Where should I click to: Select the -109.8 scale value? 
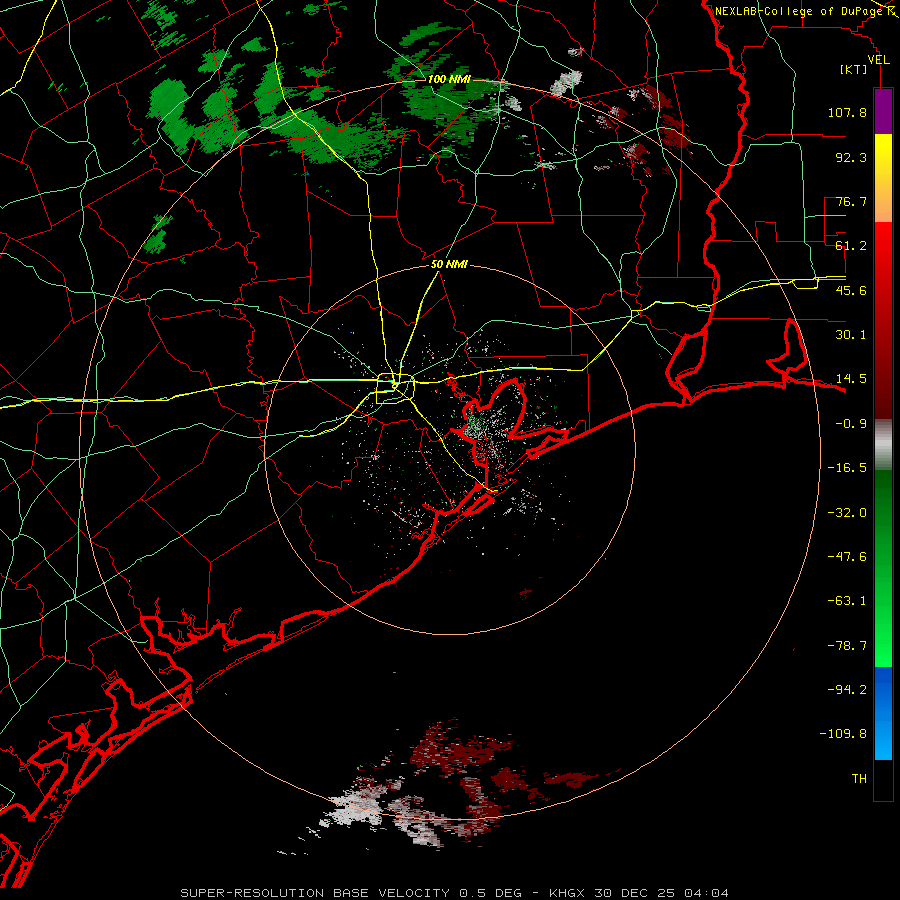tap(843, 734)
